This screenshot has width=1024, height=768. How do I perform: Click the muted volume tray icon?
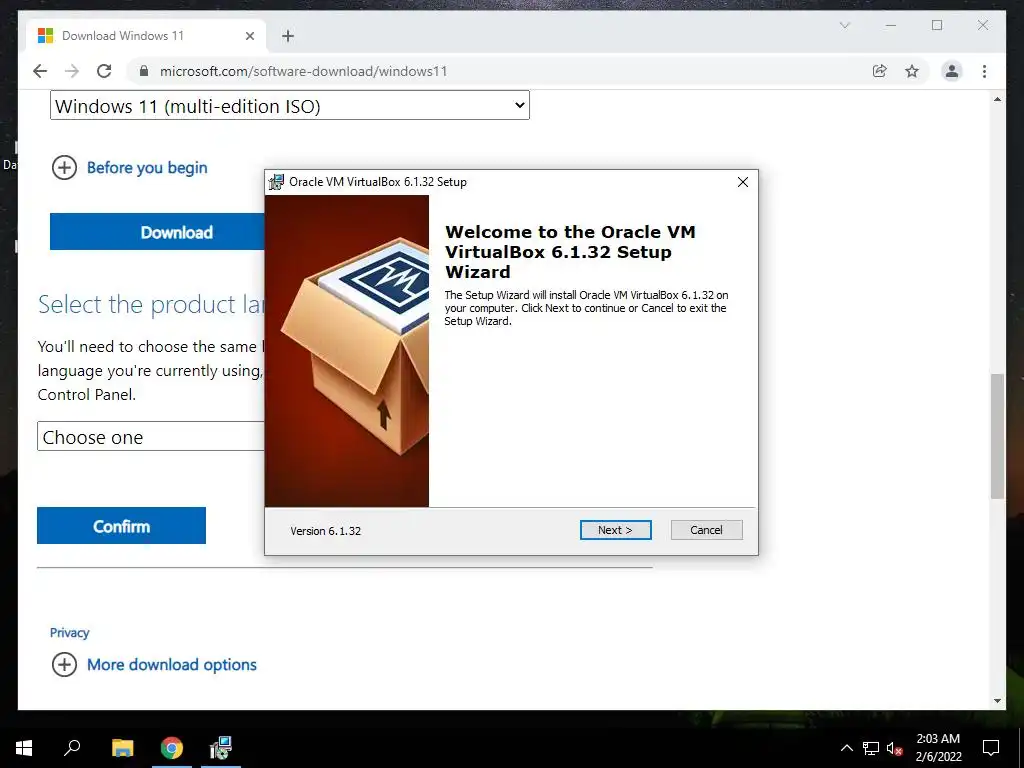tap(895, 748)
